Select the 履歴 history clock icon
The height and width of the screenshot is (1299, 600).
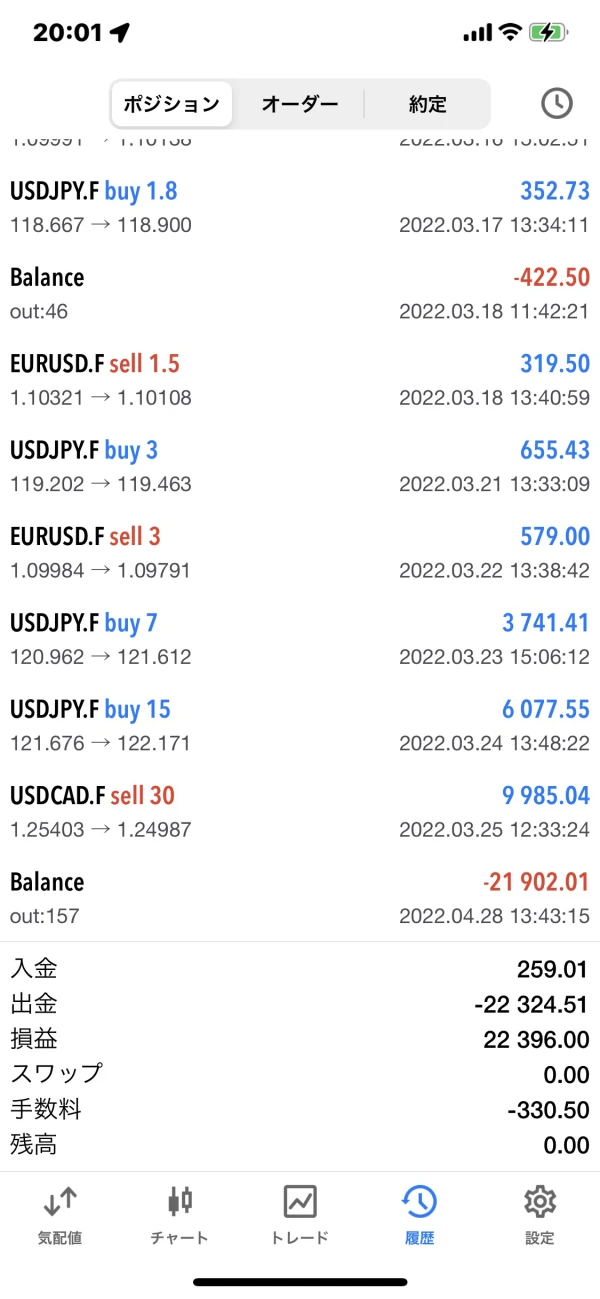pos(420,1200)
